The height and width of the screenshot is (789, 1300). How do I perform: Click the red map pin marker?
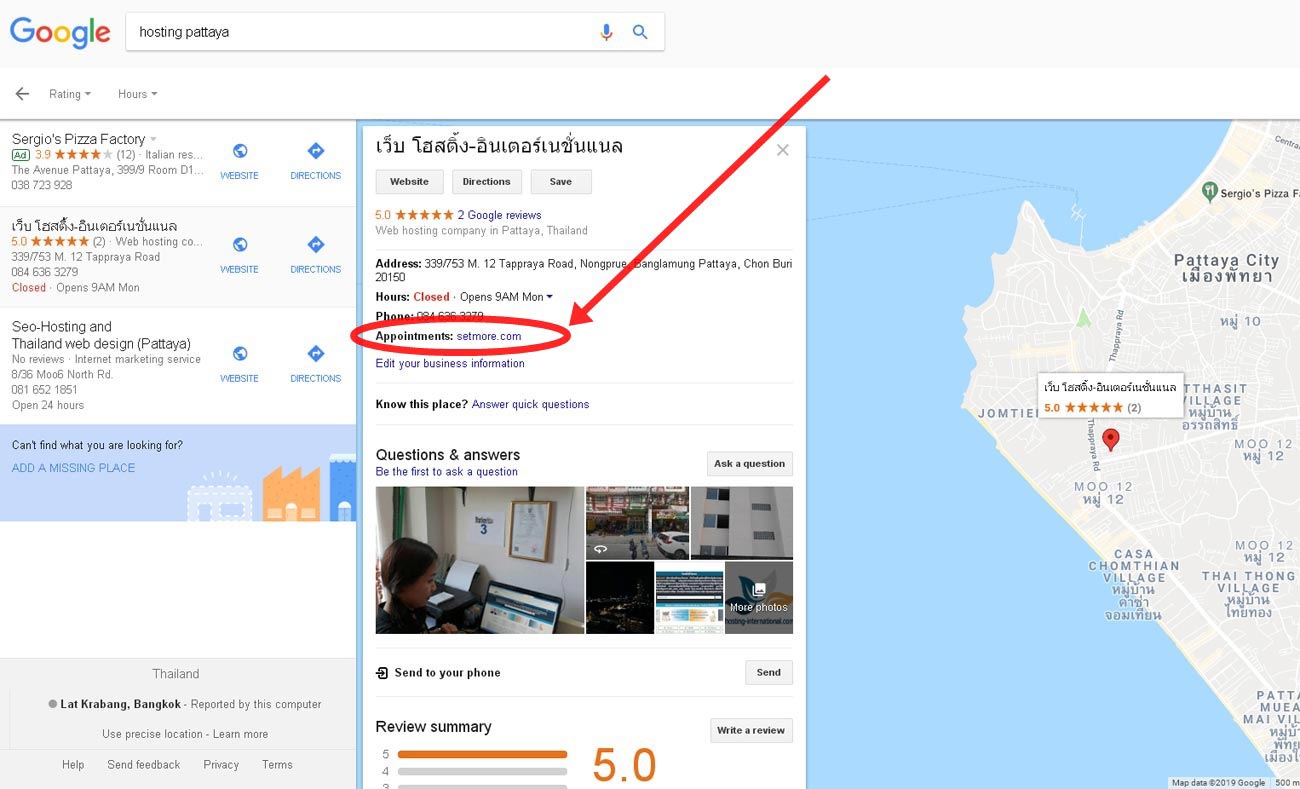pyautogui.click(x=1110, y=439)
